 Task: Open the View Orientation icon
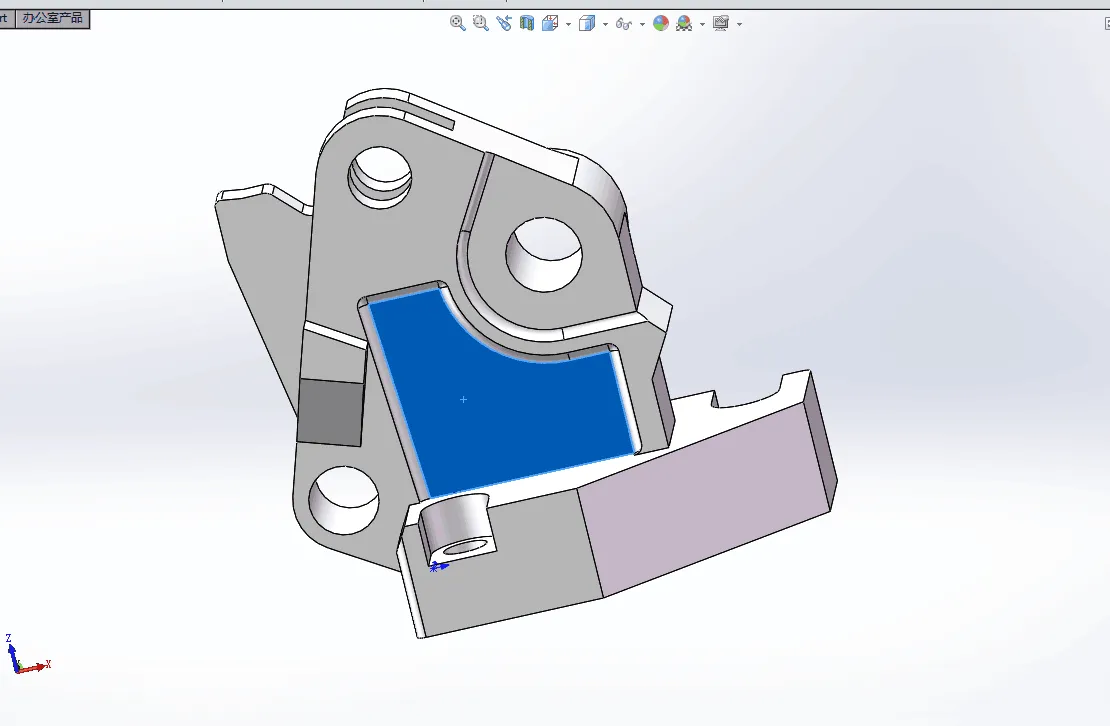click(550, 23)
